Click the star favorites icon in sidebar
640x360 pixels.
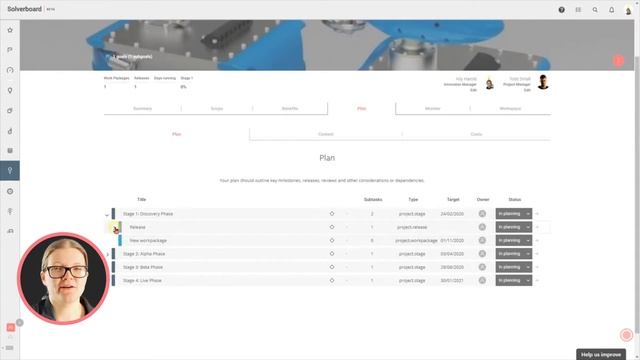point(10,30)
